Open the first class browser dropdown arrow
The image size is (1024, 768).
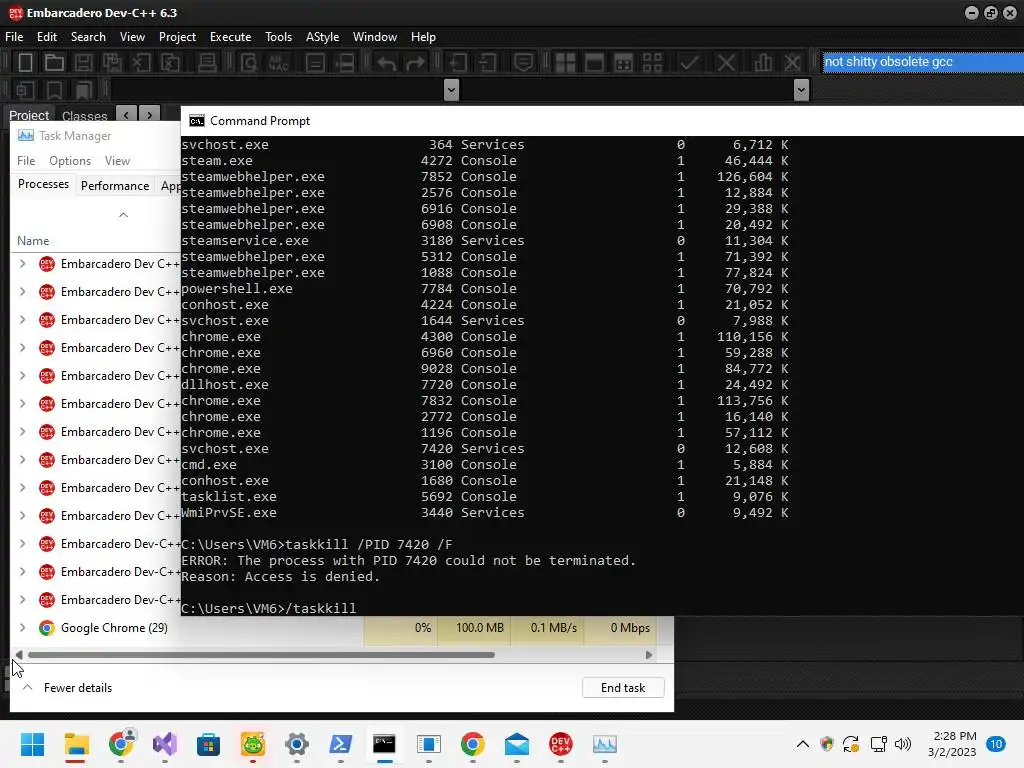pos(451,89)
